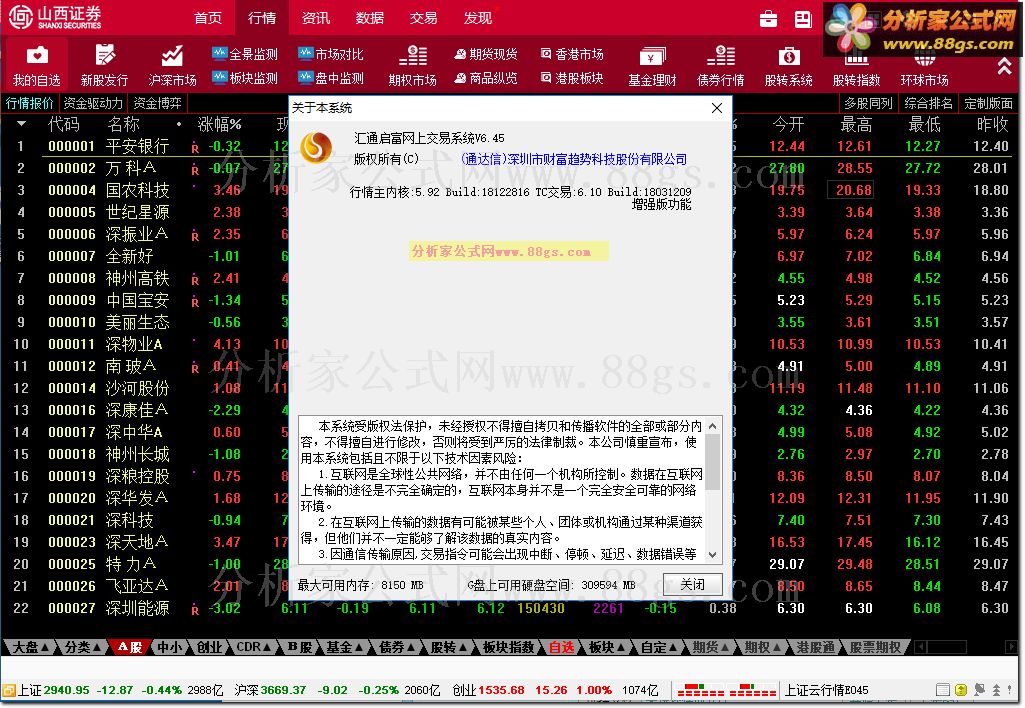Open 沪深市场 chart icon
This screenshot has width=1025, height=708.
click(x=172, y=65)
